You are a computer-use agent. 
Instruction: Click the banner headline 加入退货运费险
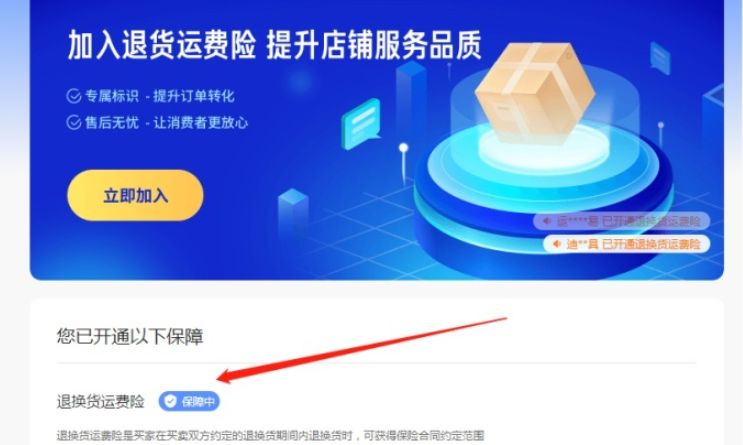point(162,45)
